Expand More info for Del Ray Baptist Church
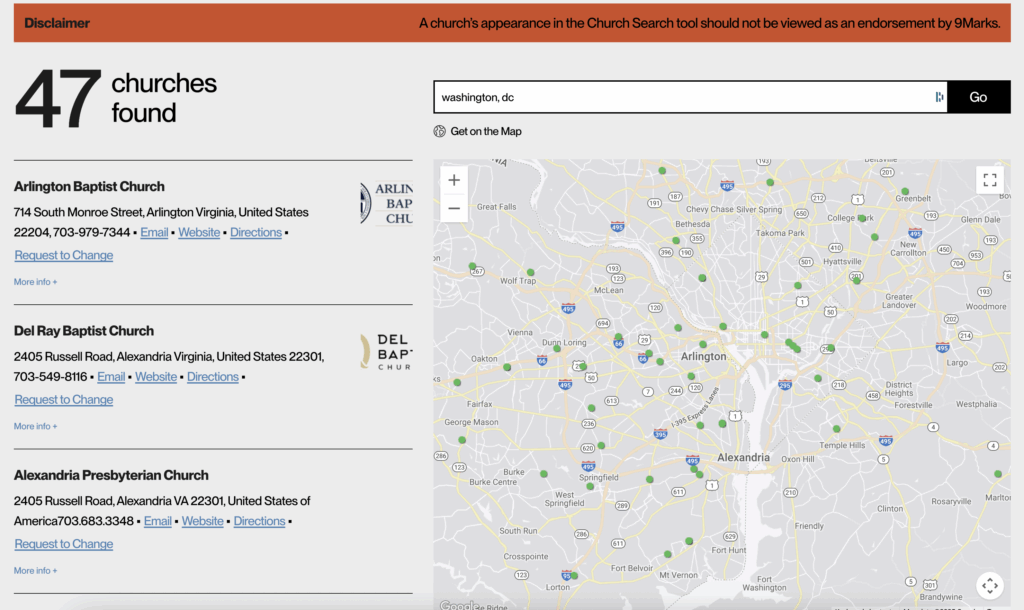The image size is (1024, 610). click(35, 426)
